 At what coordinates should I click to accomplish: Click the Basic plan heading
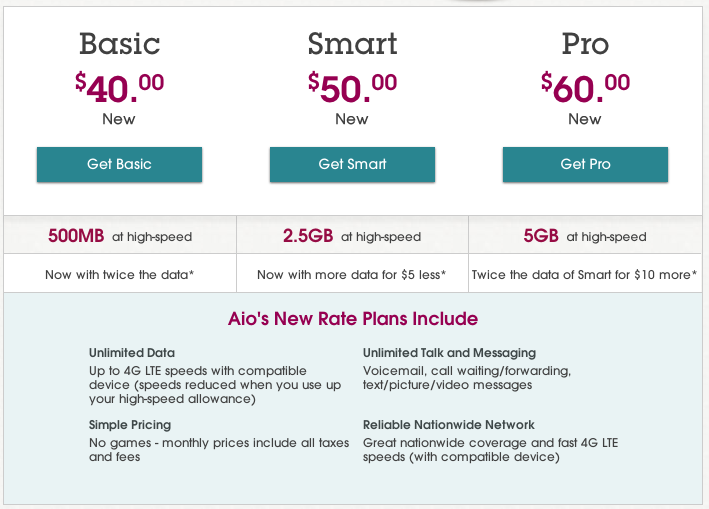point(119,44)
